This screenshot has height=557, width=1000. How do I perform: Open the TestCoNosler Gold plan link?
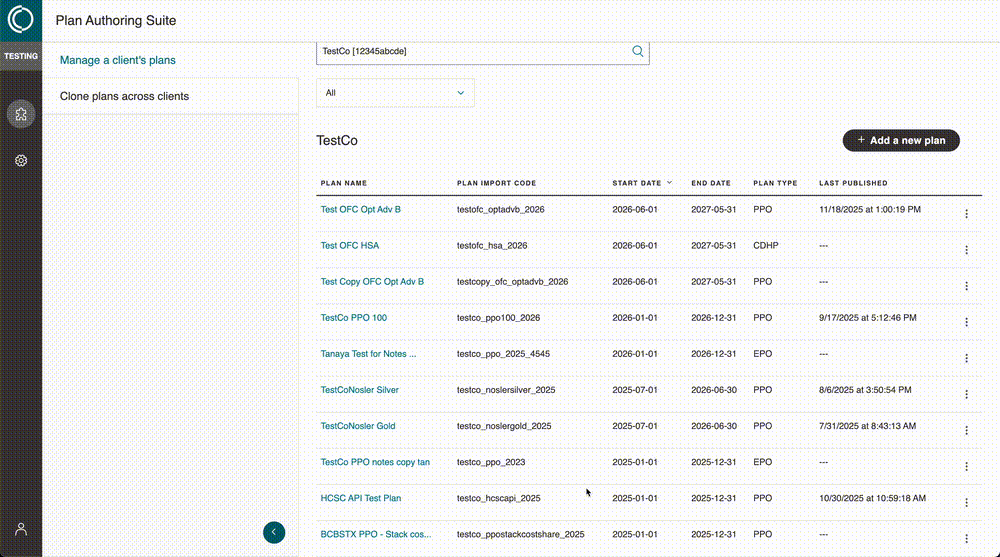click(x=358, y=426)
